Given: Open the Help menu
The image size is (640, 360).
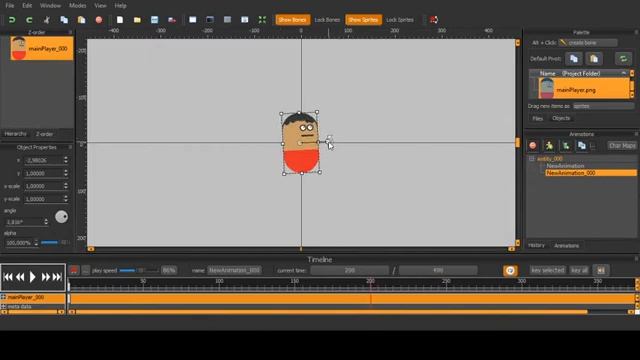Looking at the screenshot, I should pos(120,6).
